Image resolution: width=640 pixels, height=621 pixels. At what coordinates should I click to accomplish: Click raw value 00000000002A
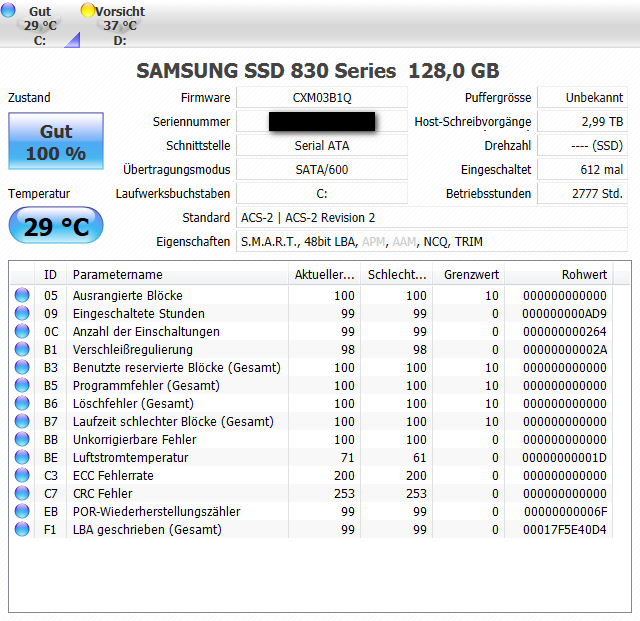[x=565, y=349]
